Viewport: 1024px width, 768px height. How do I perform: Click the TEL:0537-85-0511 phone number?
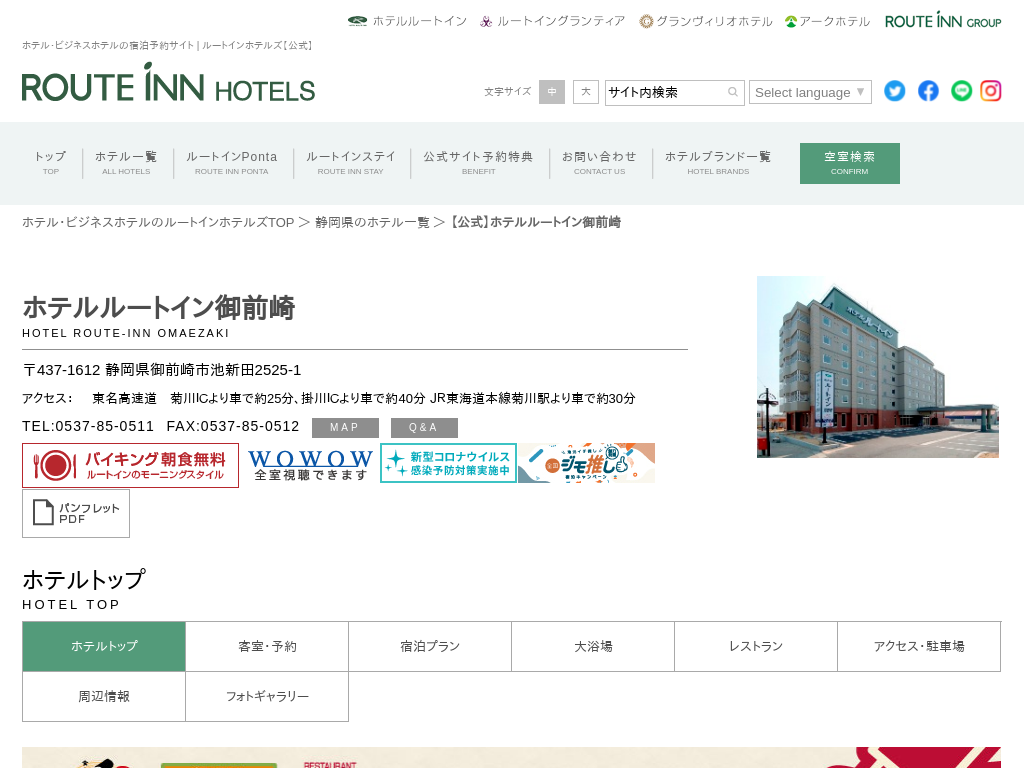[x=88, y=426]
